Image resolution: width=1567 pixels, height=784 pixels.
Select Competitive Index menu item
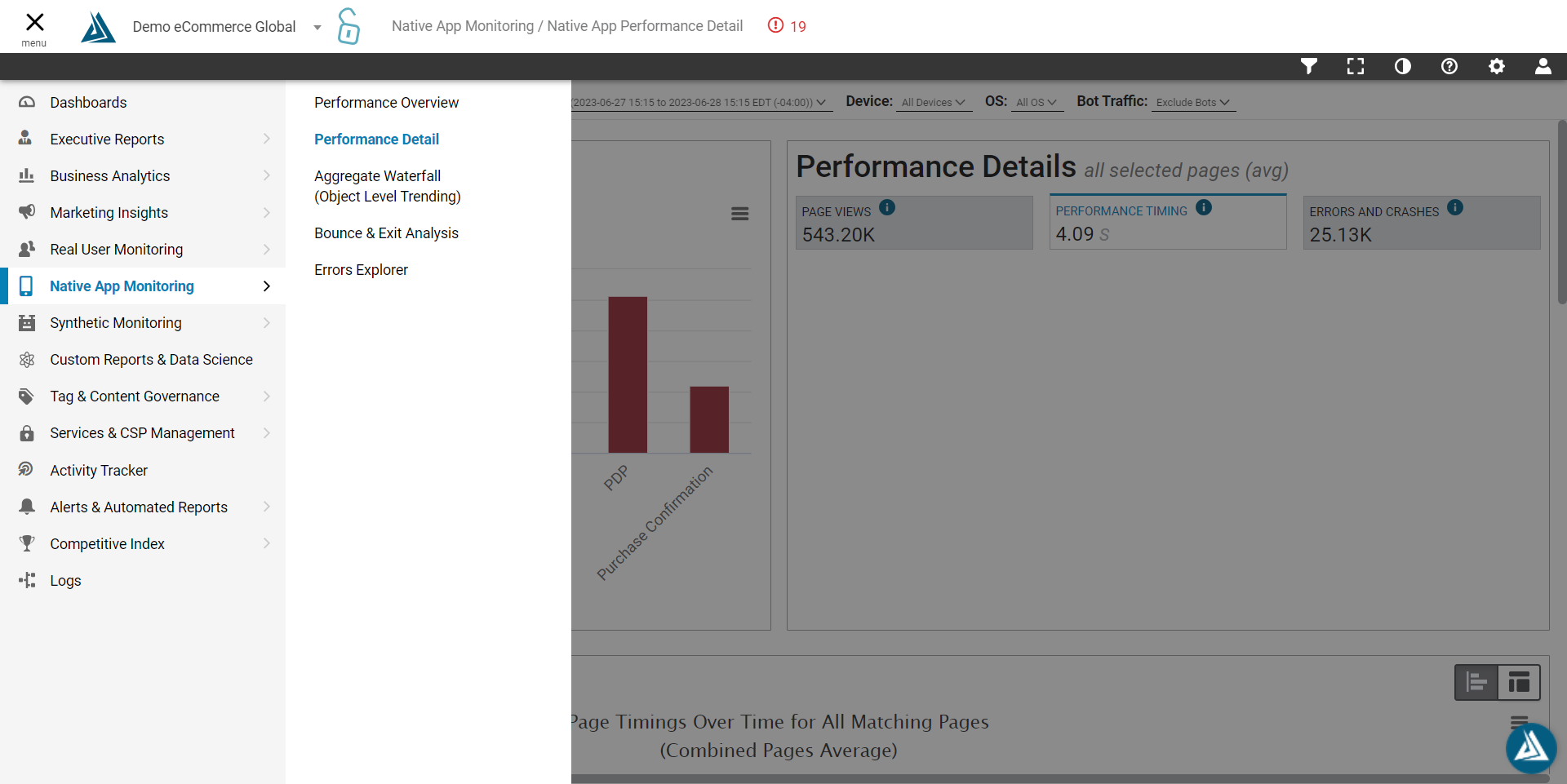[x=143, y=544]
